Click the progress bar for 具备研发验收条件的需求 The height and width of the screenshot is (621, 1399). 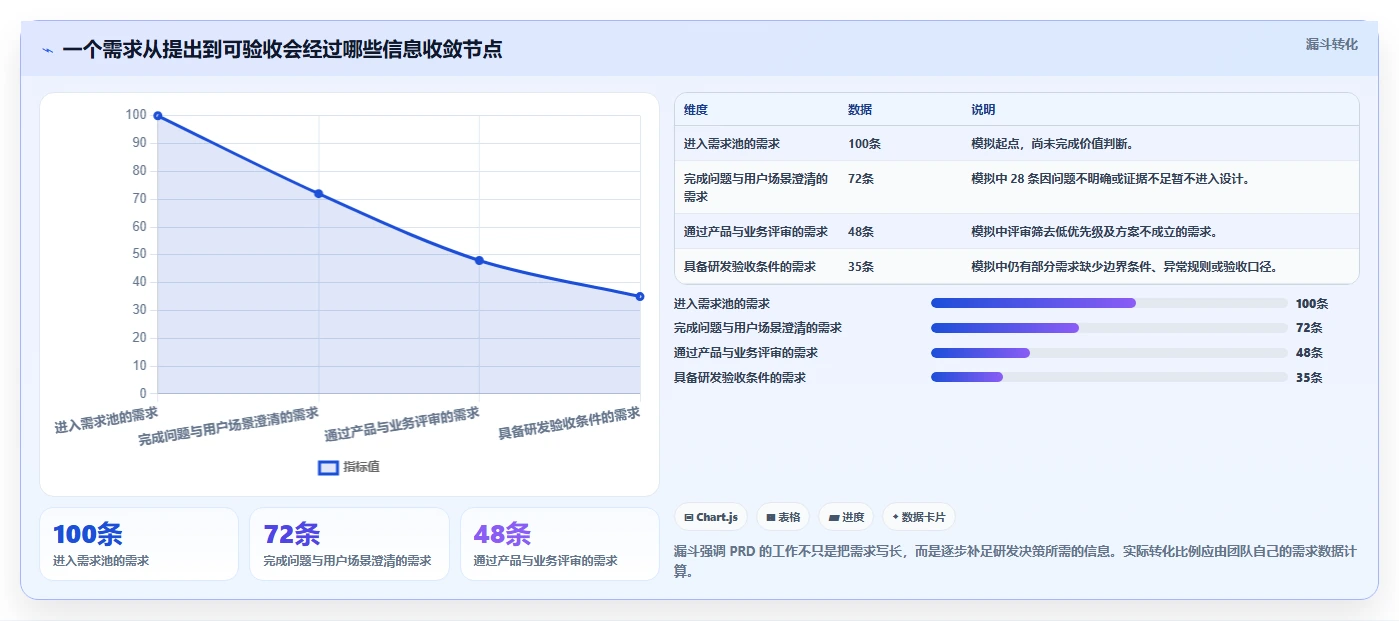click(x=1109, y=377)
